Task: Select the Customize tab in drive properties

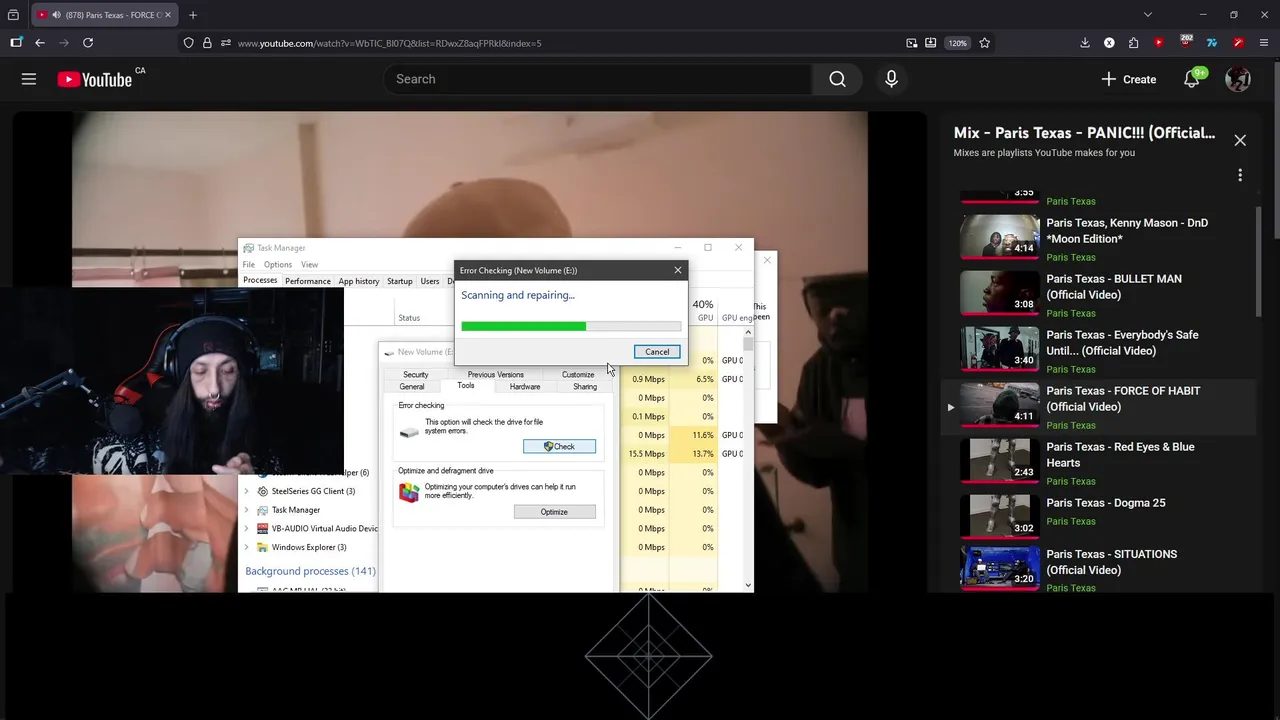Action: click(578, 375)
